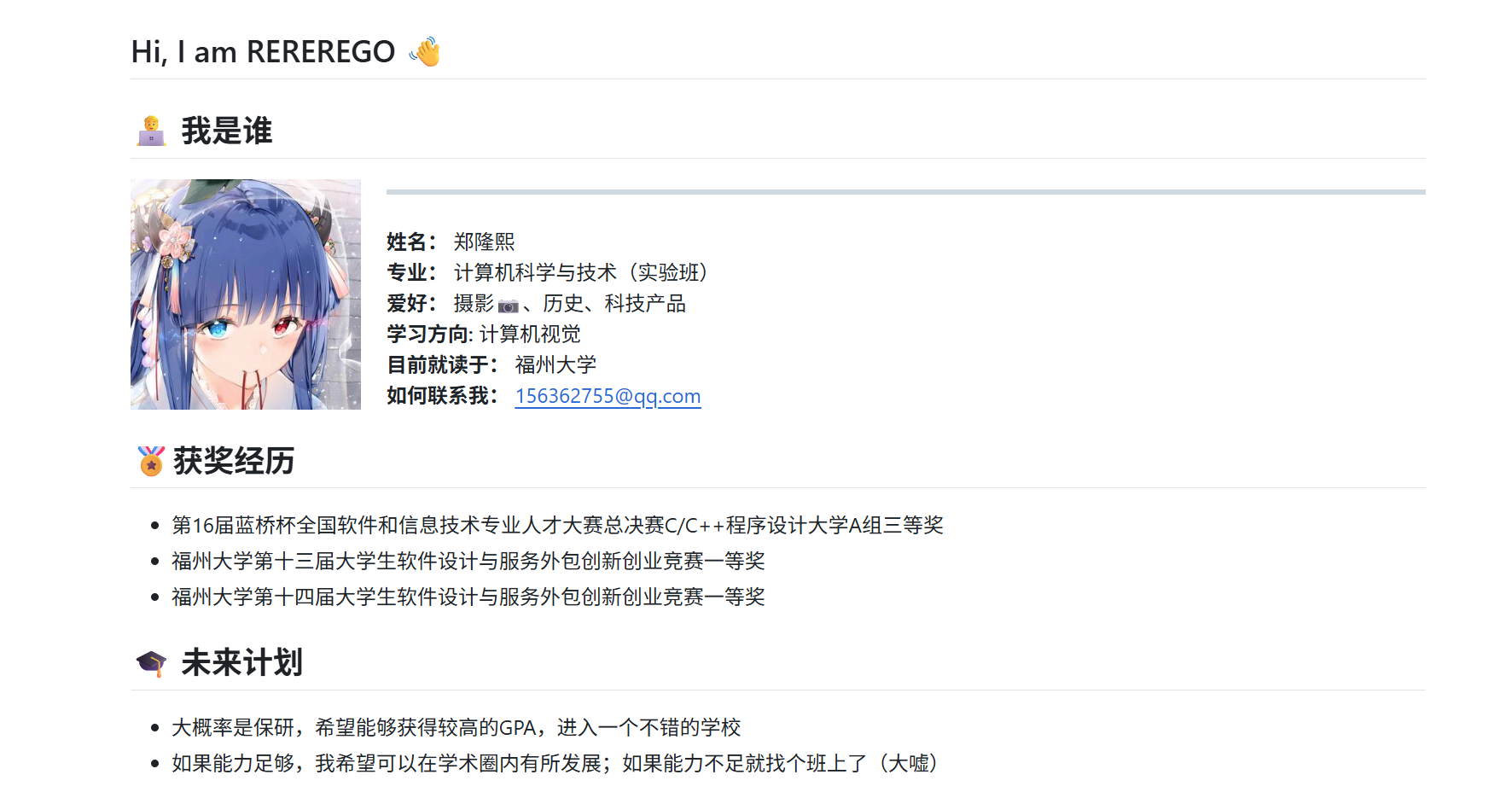
Task: Click the school name 福州大学 in the profile
Action: 555,365
